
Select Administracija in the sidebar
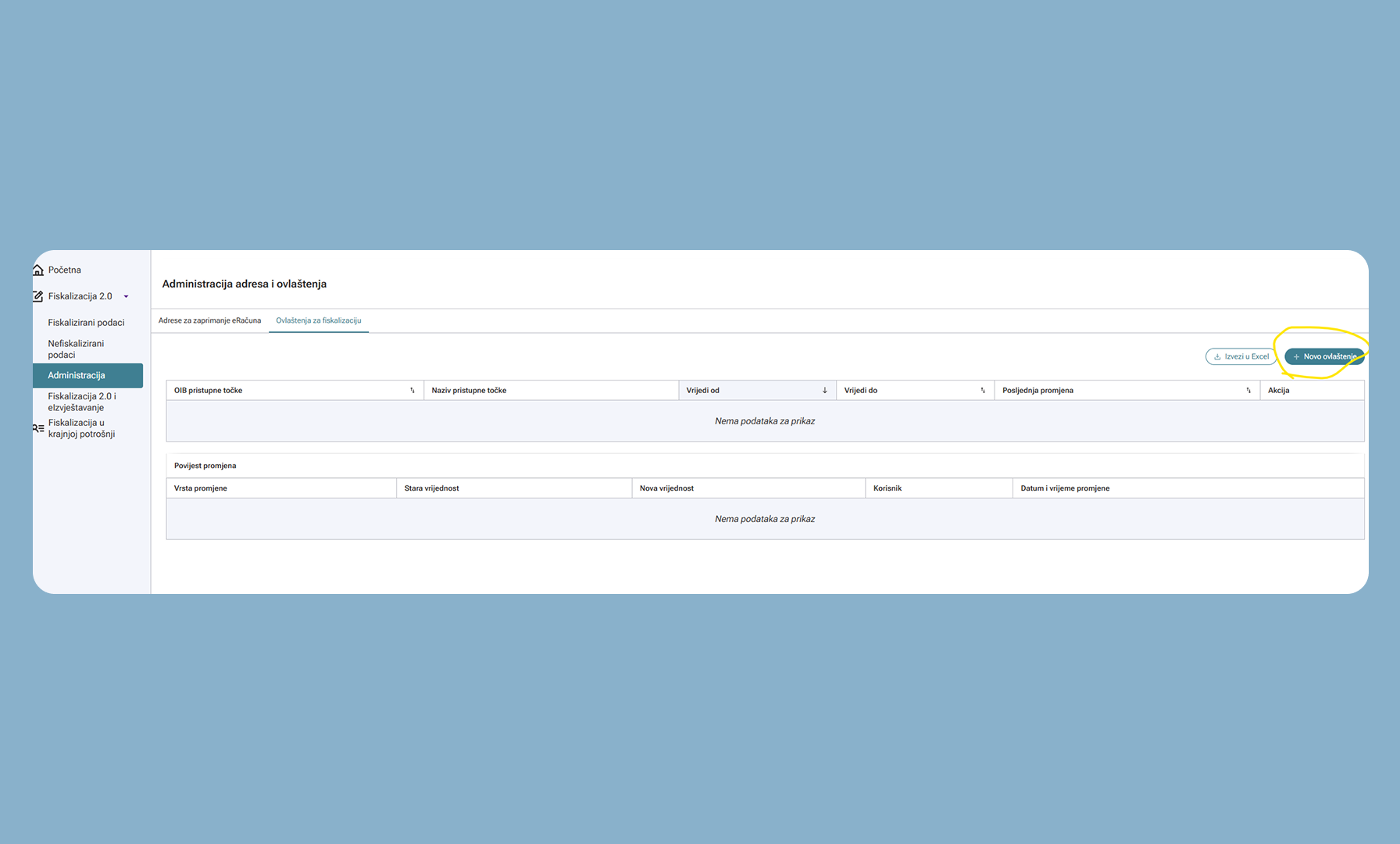[77, 376]
